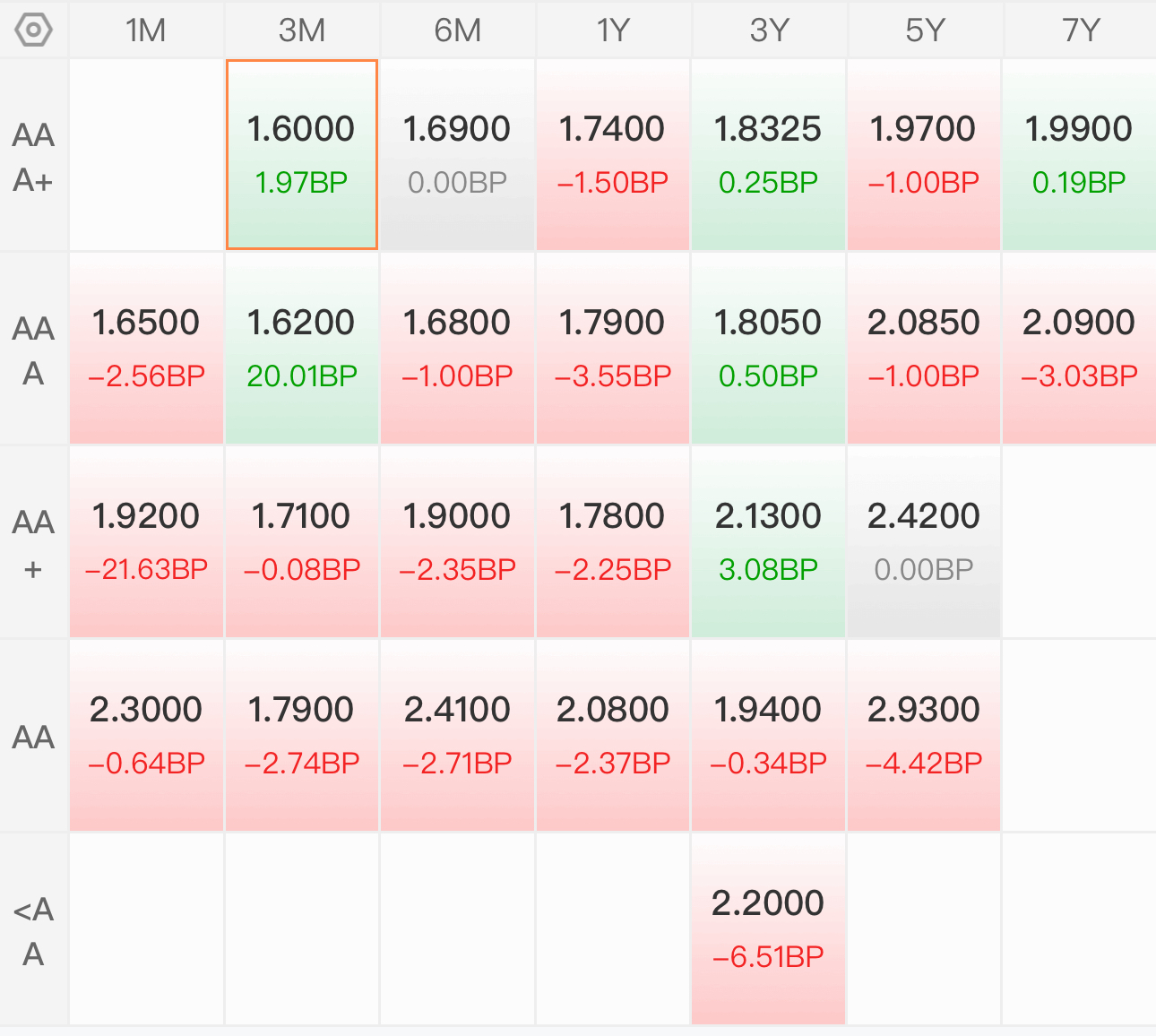This screenshot has height=1036, width=1156.
Task: Select the AA+ 5Y cell with 0.00BP
Action: click(924, 542)
